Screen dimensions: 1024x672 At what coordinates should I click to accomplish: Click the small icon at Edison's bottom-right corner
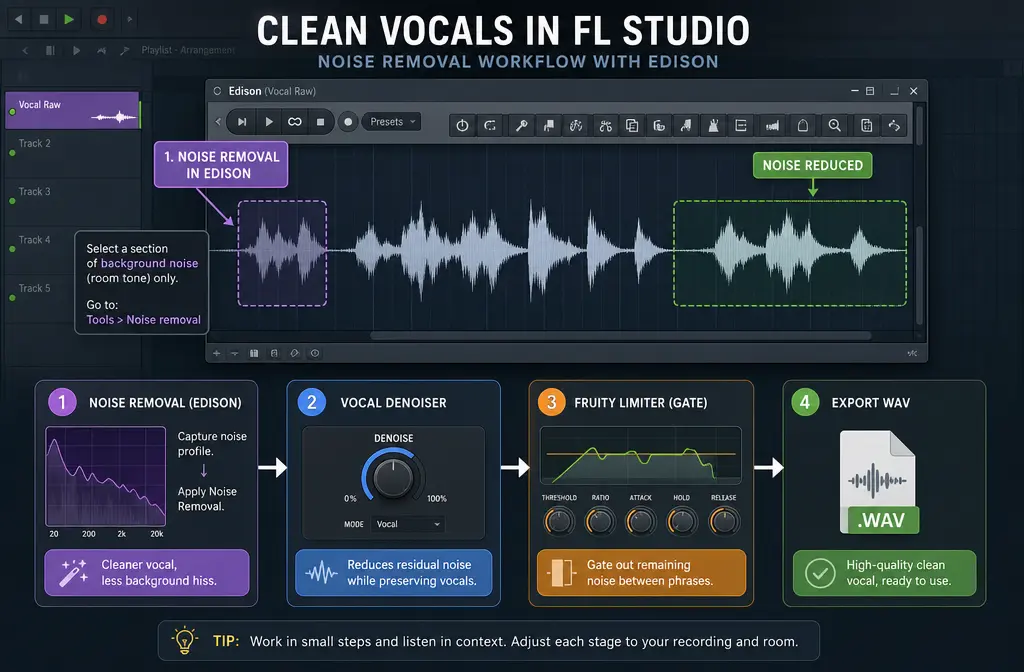(912, 353)
